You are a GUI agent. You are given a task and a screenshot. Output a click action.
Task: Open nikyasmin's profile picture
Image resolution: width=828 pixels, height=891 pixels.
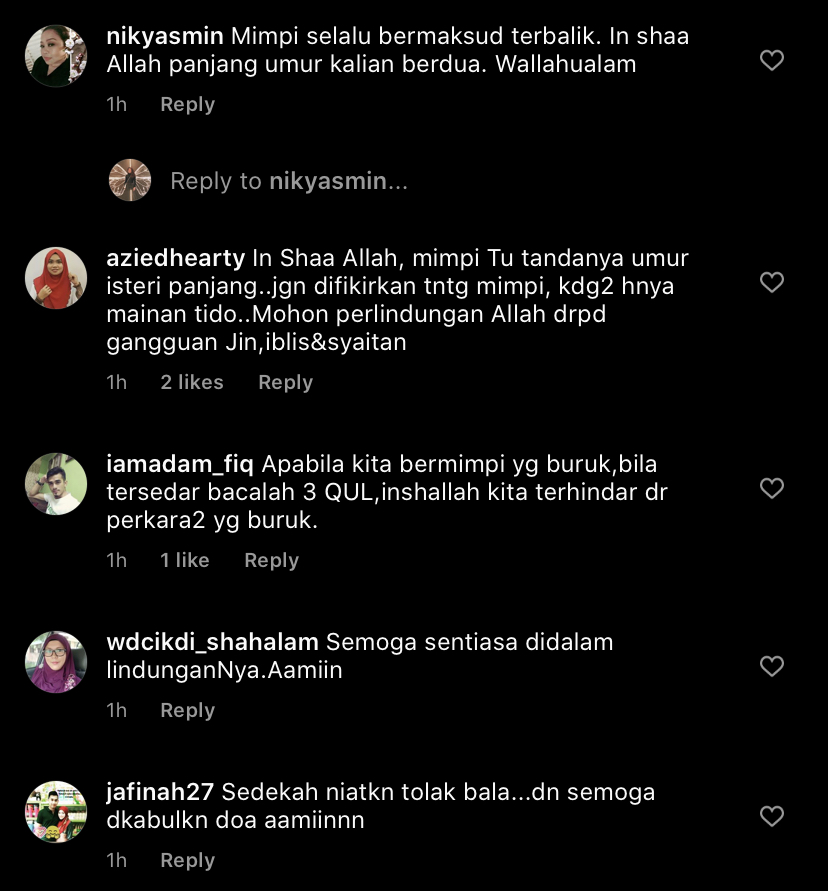click(56, 56)
